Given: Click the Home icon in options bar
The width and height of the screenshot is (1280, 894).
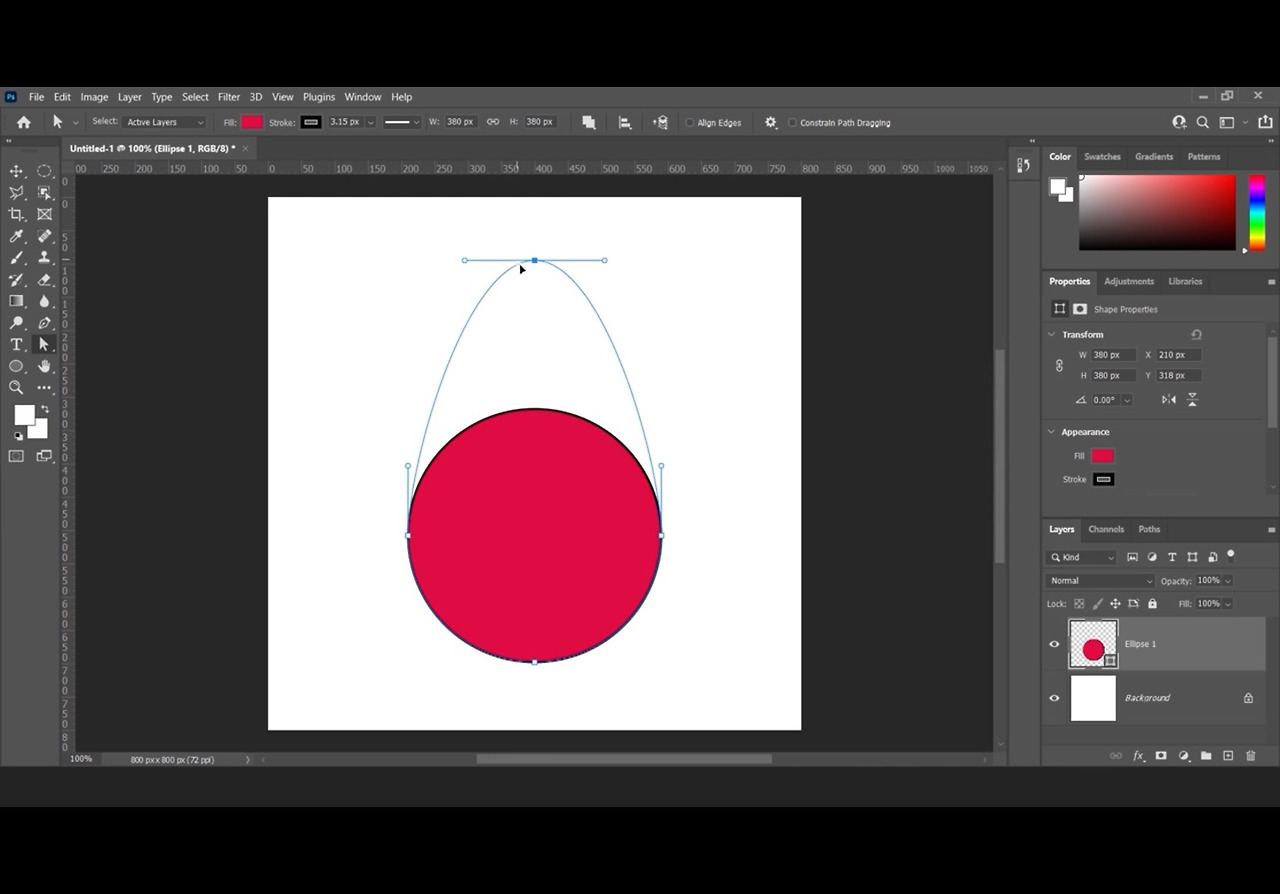Looking at the screenshot, I should [x=24, y=122].
